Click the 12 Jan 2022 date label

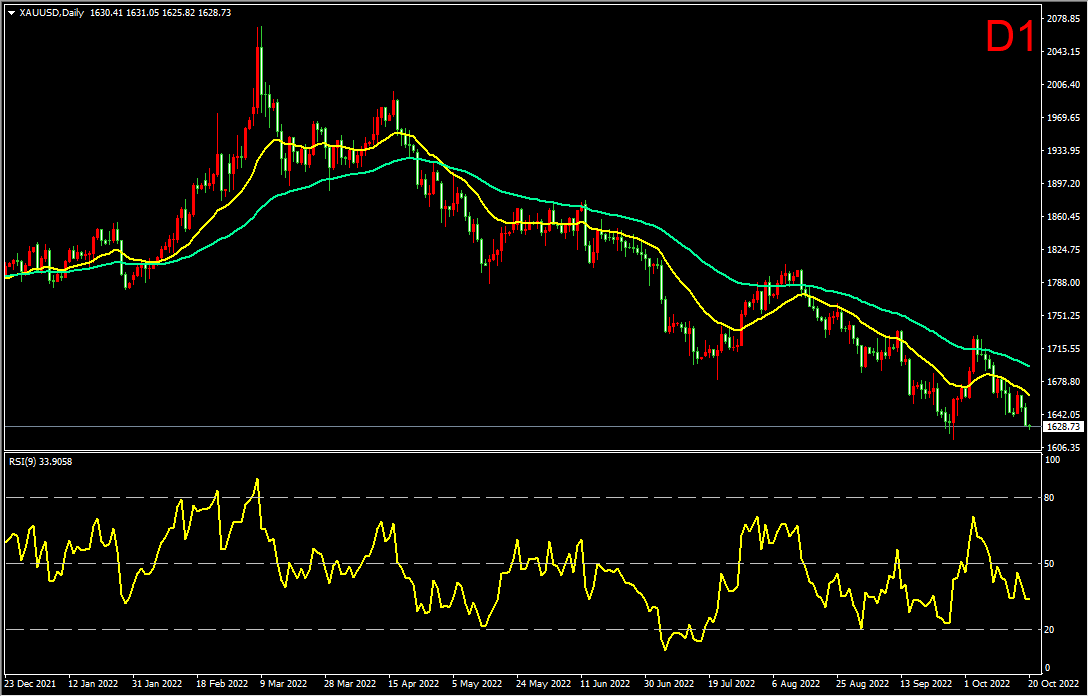pyautogui.click(x=93, y=684)
